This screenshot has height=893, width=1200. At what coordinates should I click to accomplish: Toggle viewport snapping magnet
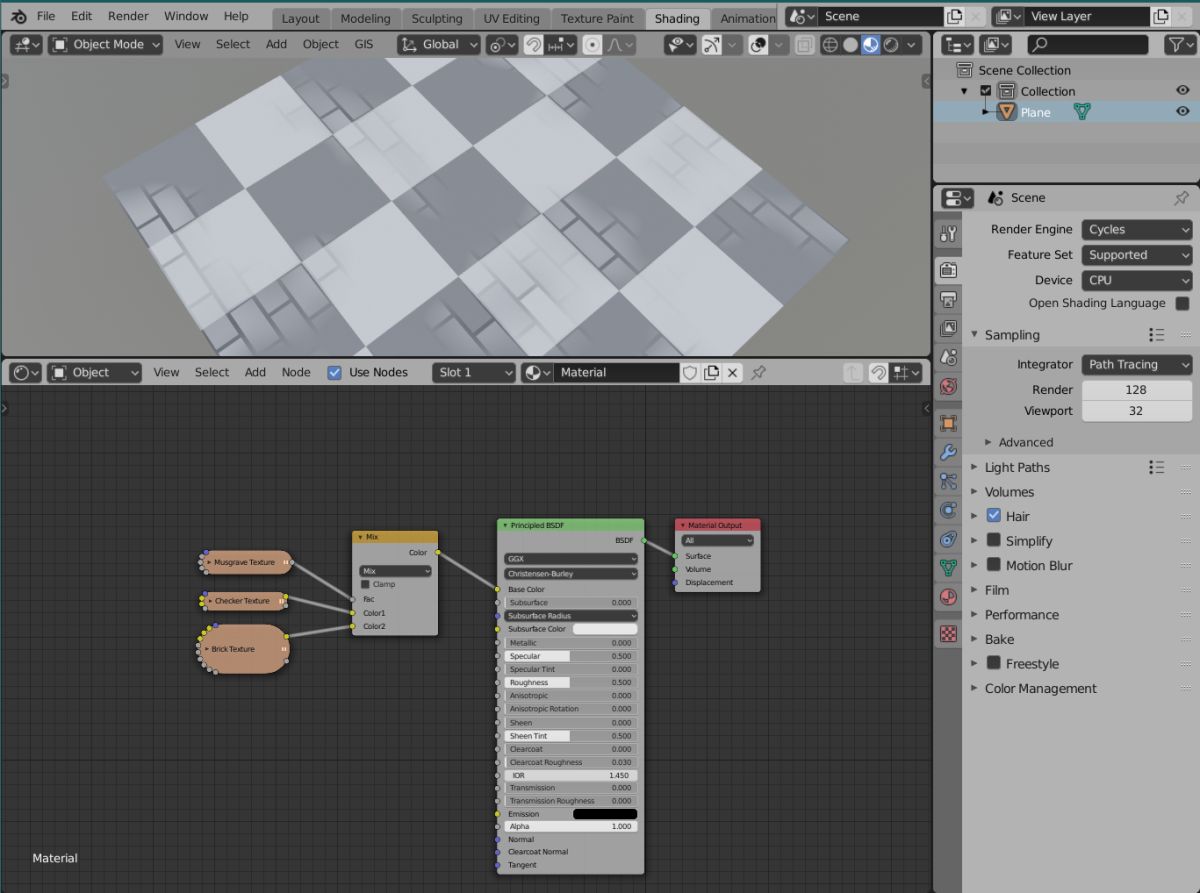(533, 45)
